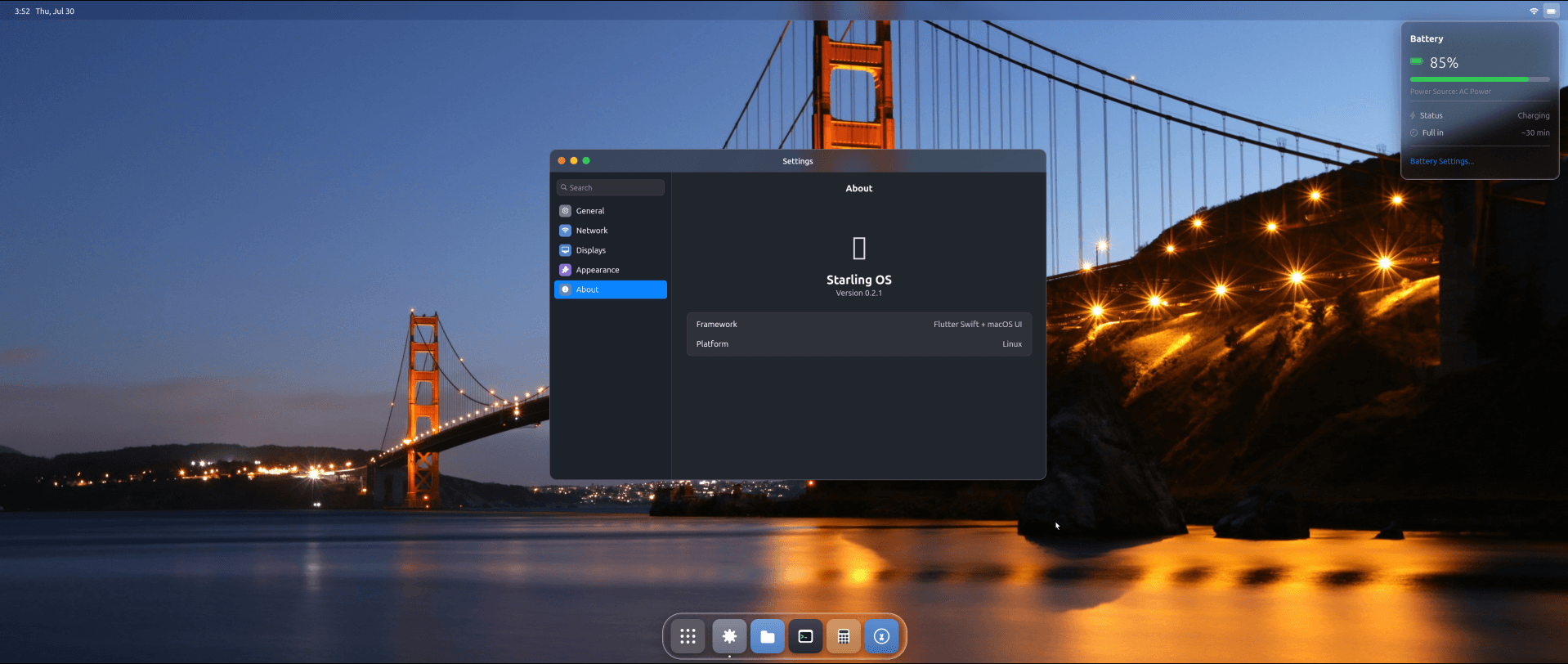Go to Displays settings section
The image size is (1568, 664).
(611, 250)
